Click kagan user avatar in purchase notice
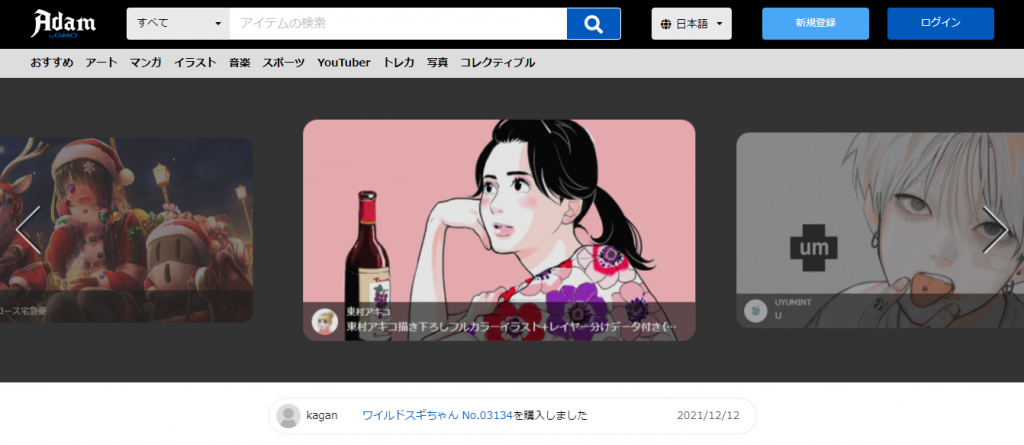 [x=288, y=416]
